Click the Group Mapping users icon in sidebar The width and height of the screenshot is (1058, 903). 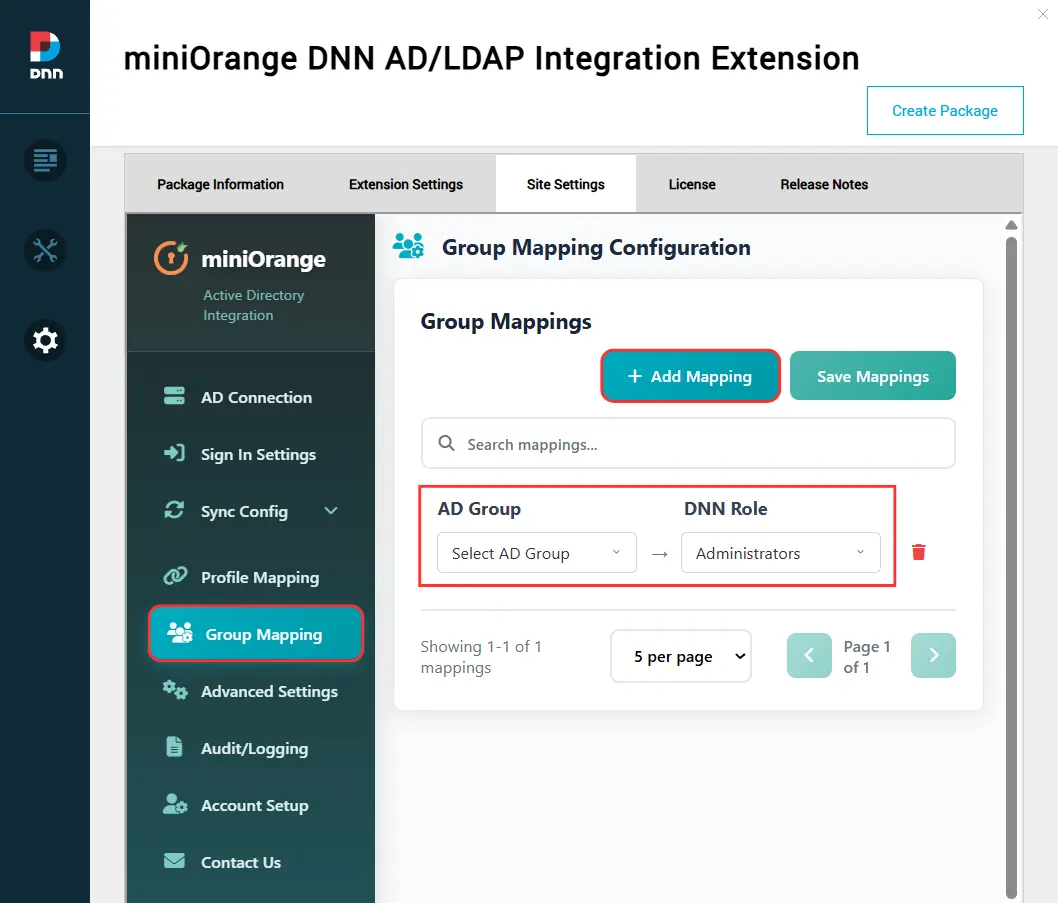pyautogui.click(x=180, y=632)
